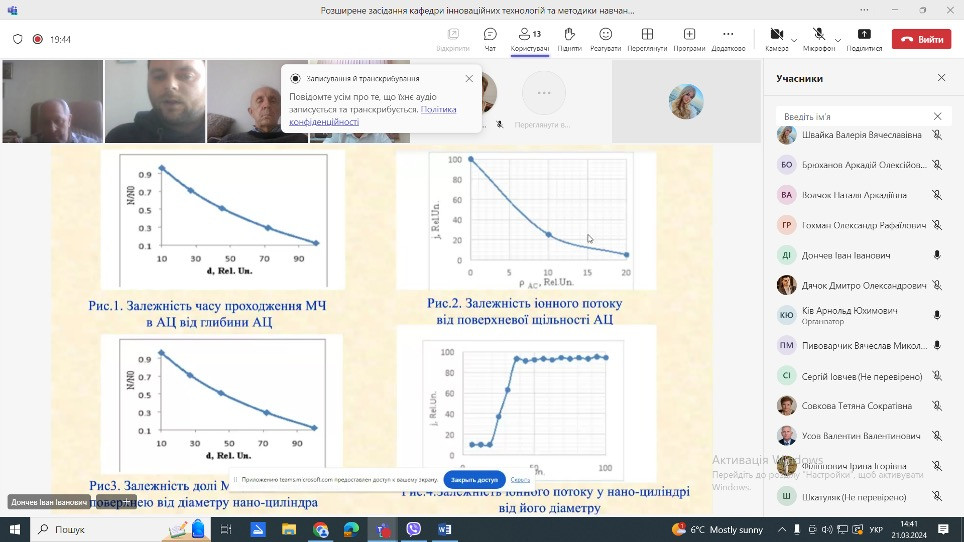Expand camera options arrow
Viewport: 964px width, 542px height.
(794, 41)
